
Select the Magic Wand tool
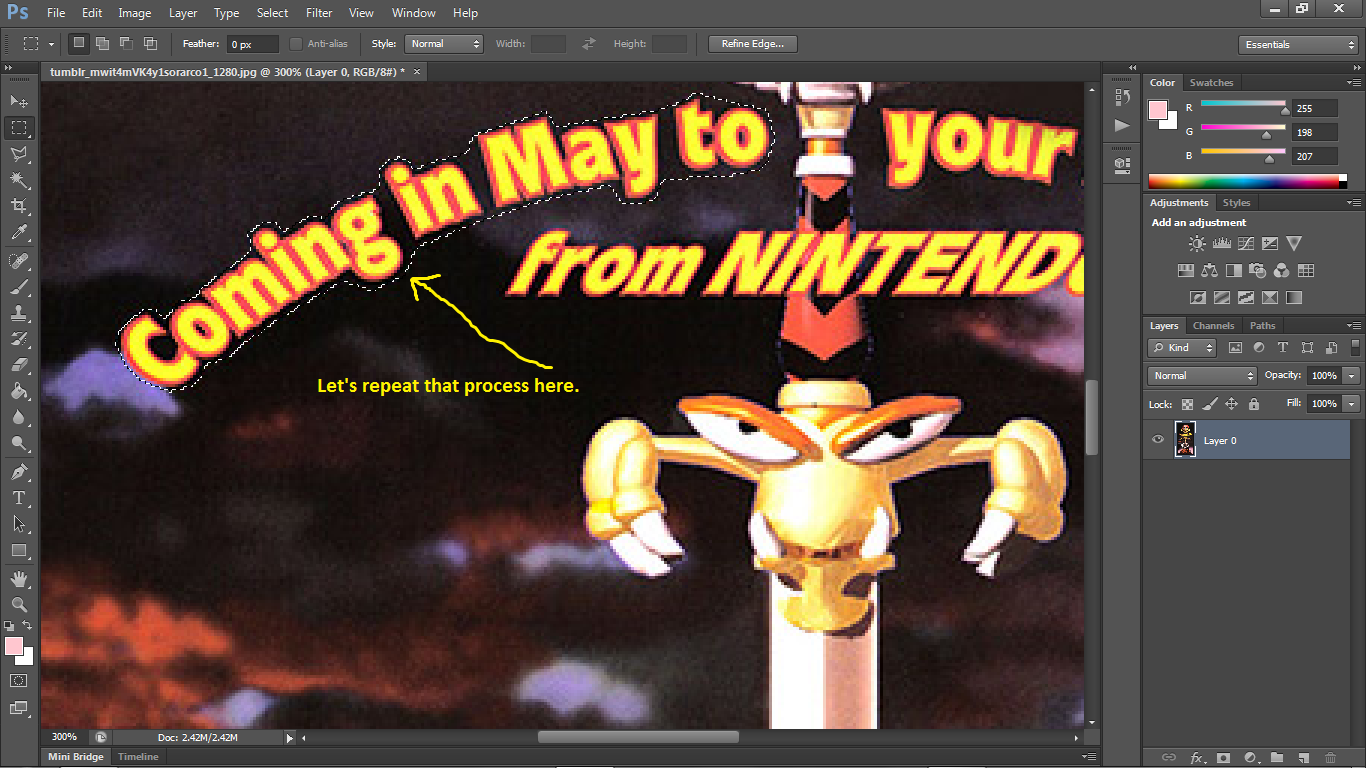tap(19, 180)
